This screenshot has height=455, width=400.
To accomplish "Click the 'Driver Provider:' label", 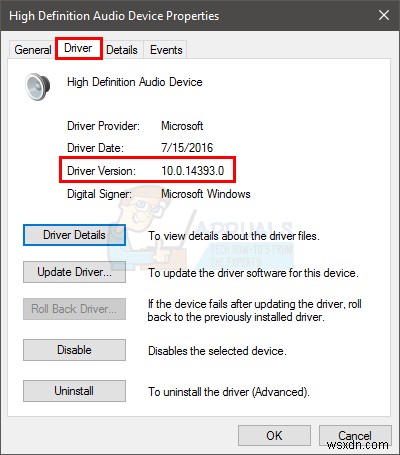I will 103,126.
